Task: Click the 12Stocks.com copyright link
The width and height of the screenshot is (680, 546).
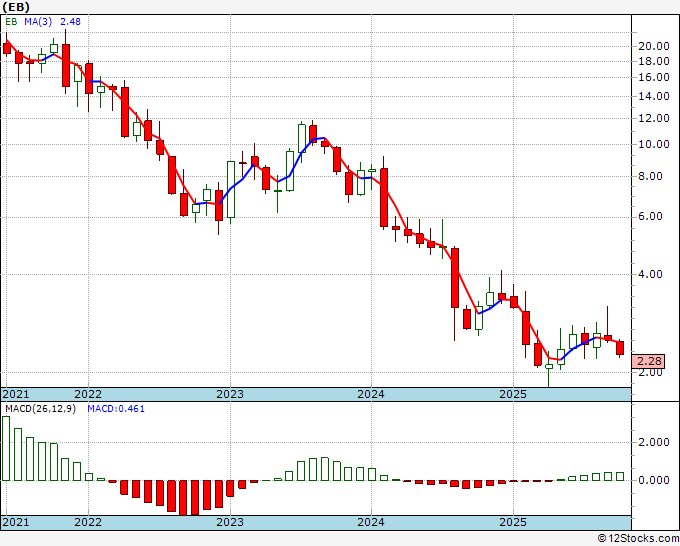Action: [638, 539]
